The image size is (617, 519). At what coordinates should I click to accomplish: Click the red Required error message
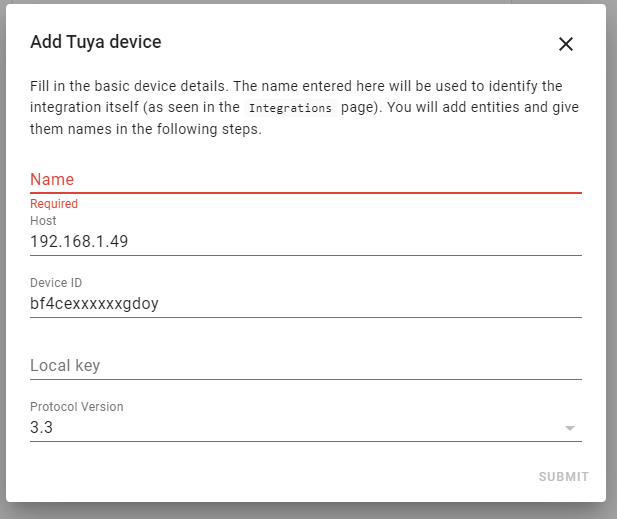[54, 204]
